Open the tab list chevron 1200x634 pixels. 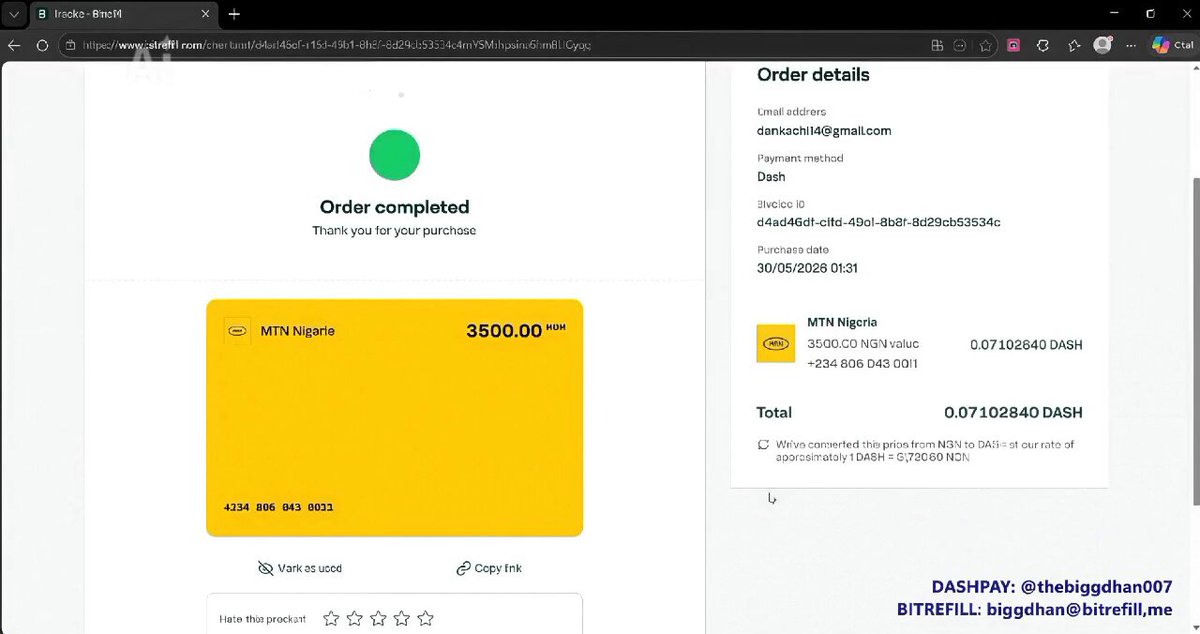(x=13, y=14)
